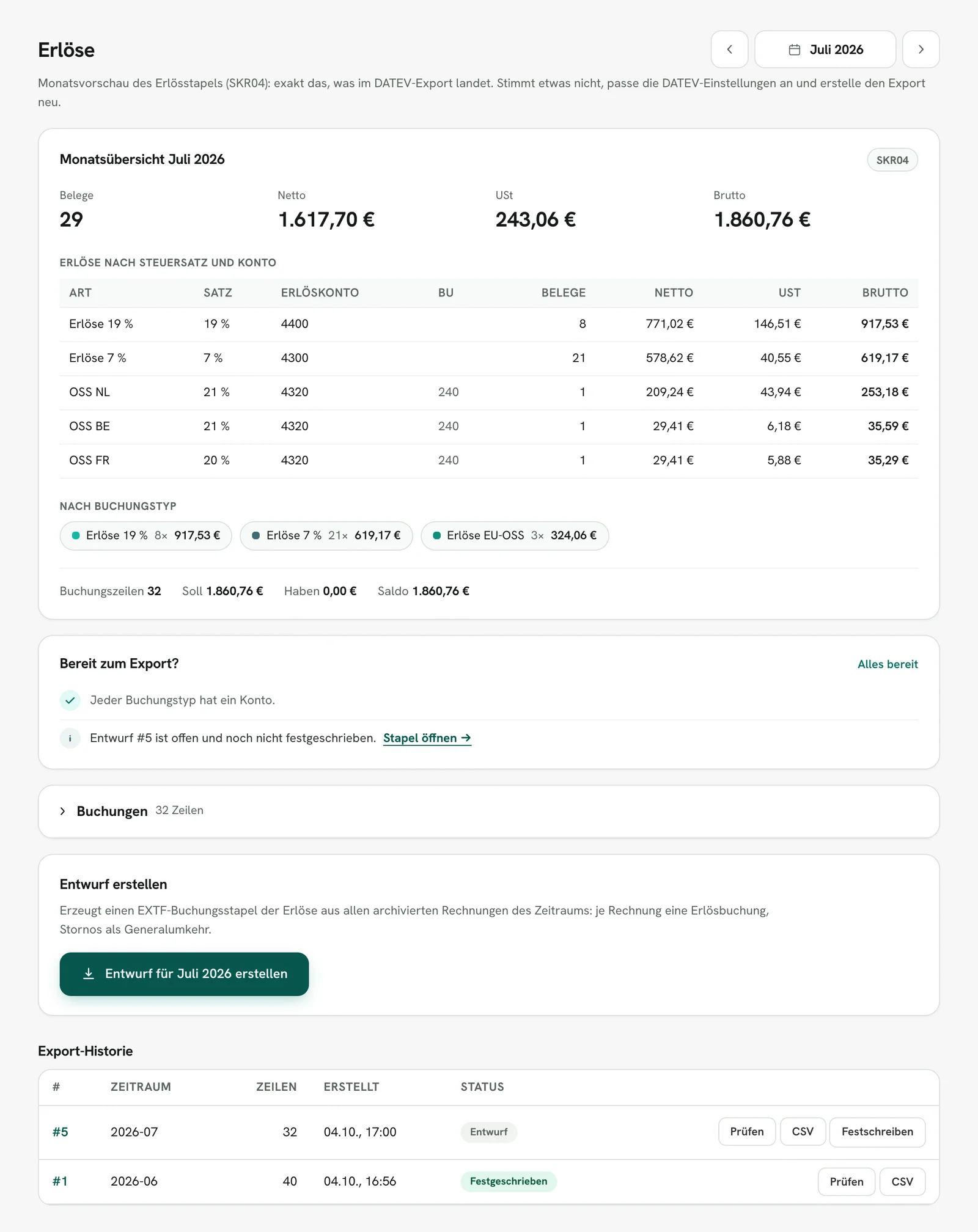Image resolution: width=978 pixels, height=1232 pixels.
Task: Click the Alles bereit status text
Action: coord(888,664)
